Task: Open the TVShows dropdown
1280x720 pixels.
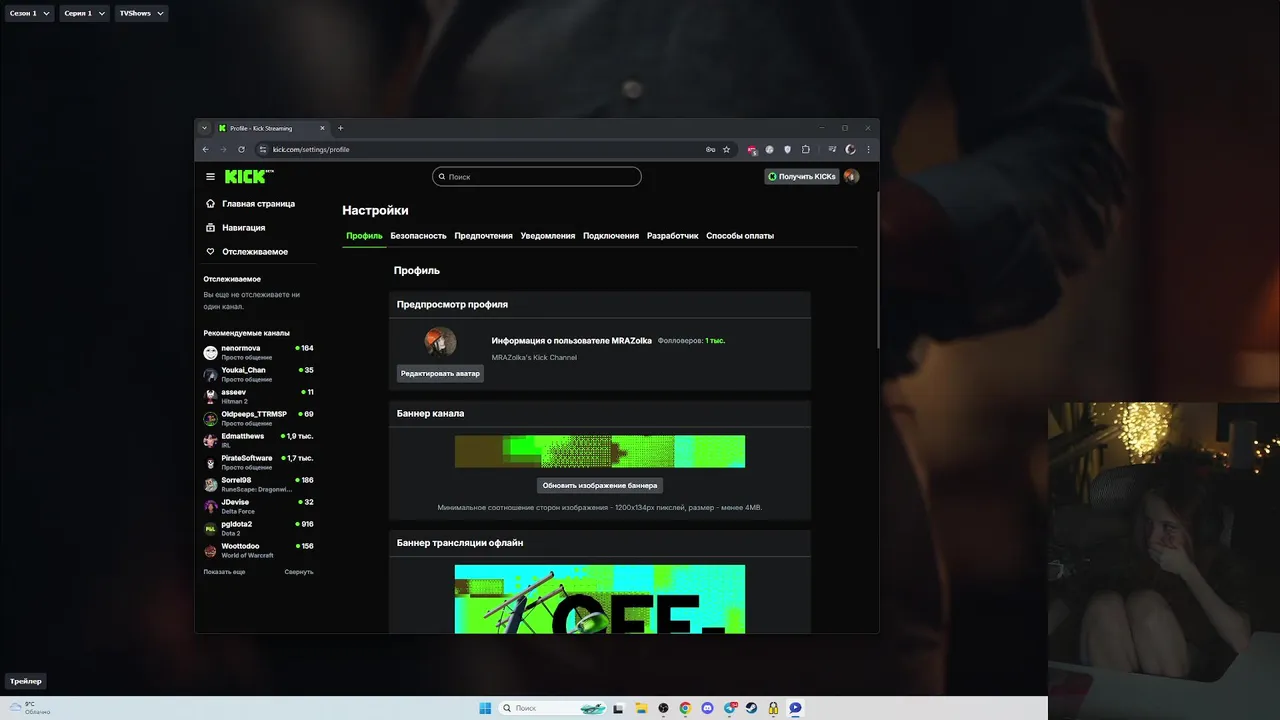Action: pos(140,14)
